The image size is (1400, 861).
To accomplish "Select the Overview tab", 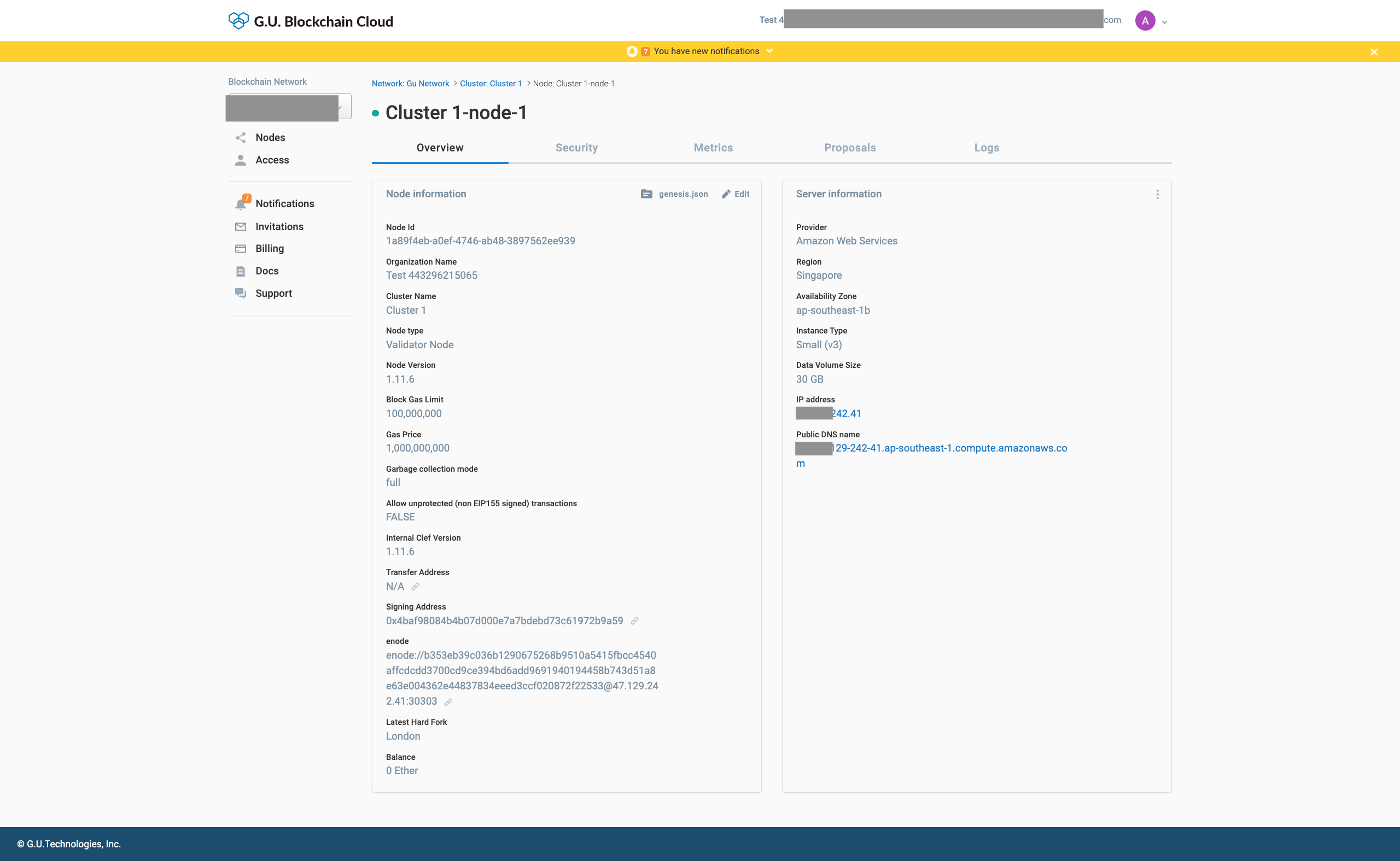I will pyautogui.click(x=440, y=148).
